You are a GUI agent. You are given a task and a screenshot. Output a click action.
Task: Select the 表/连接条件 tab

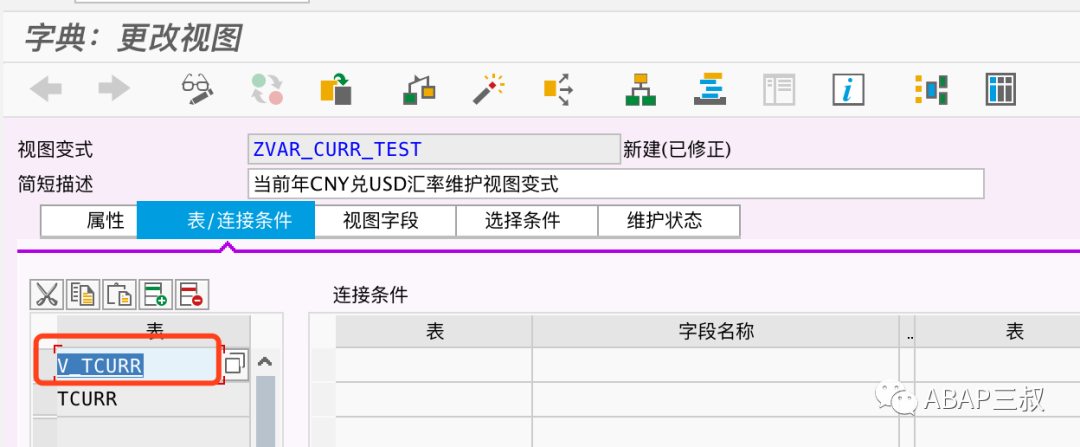point(226,220)
